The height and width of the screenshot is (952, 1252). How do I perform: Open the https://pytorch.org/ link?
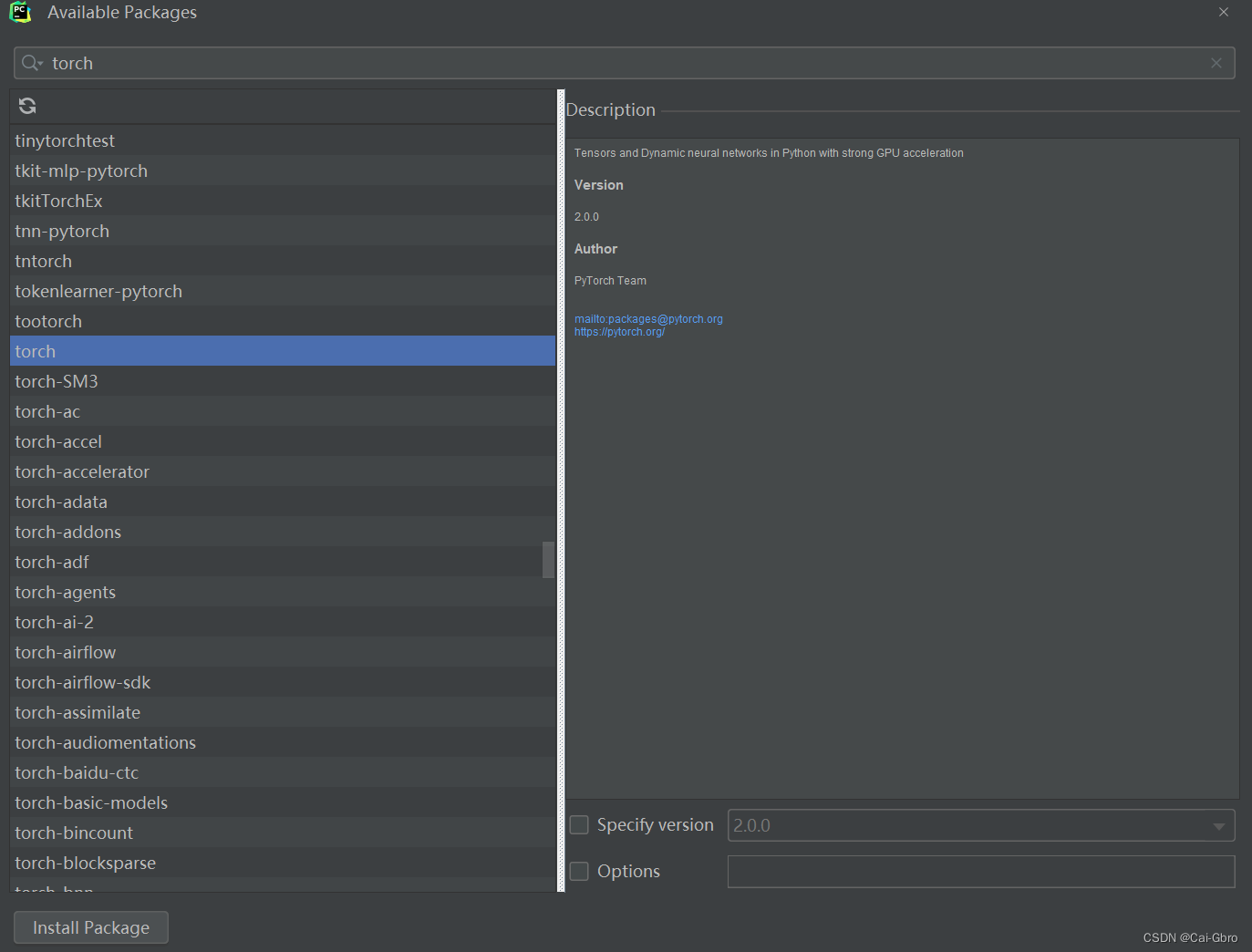click(x=619, y=332)
